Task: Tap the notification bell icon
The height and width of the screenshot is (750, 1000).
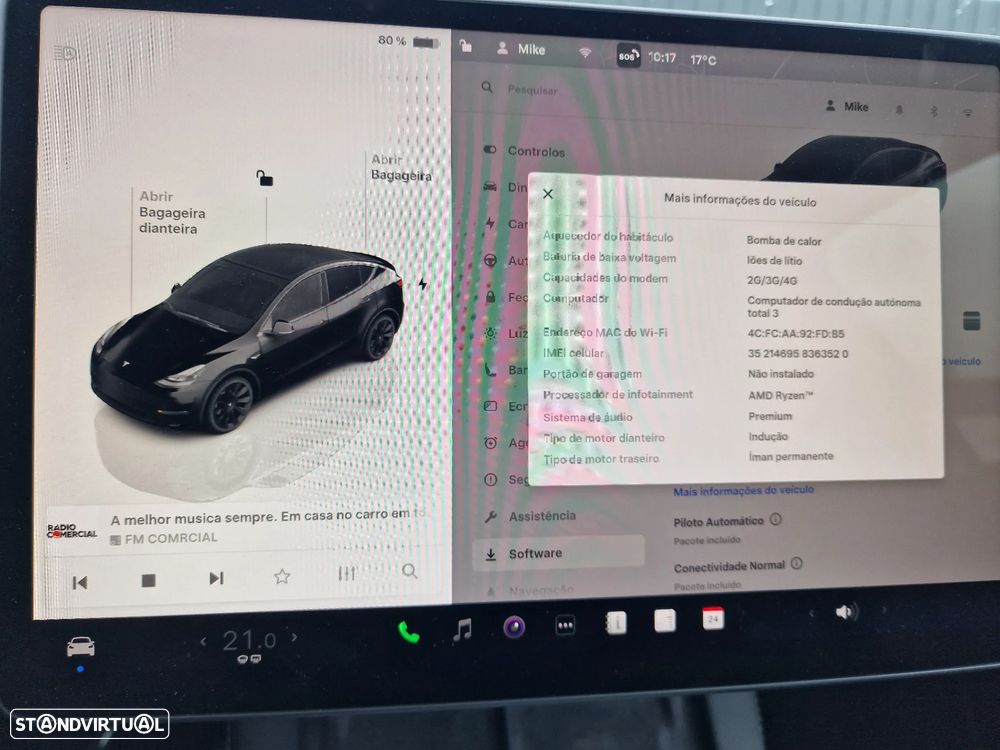Action: click(899, 110)
